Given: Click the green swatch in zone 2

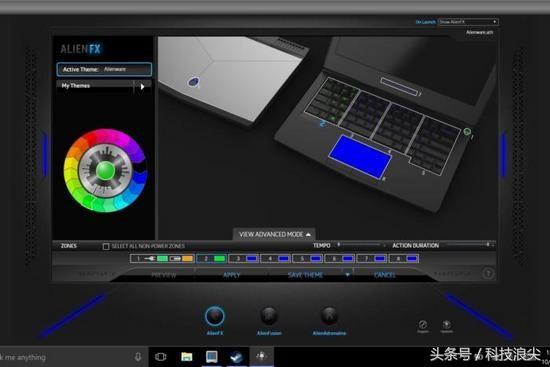Looking at the screenshot, I should coord(220,259).
